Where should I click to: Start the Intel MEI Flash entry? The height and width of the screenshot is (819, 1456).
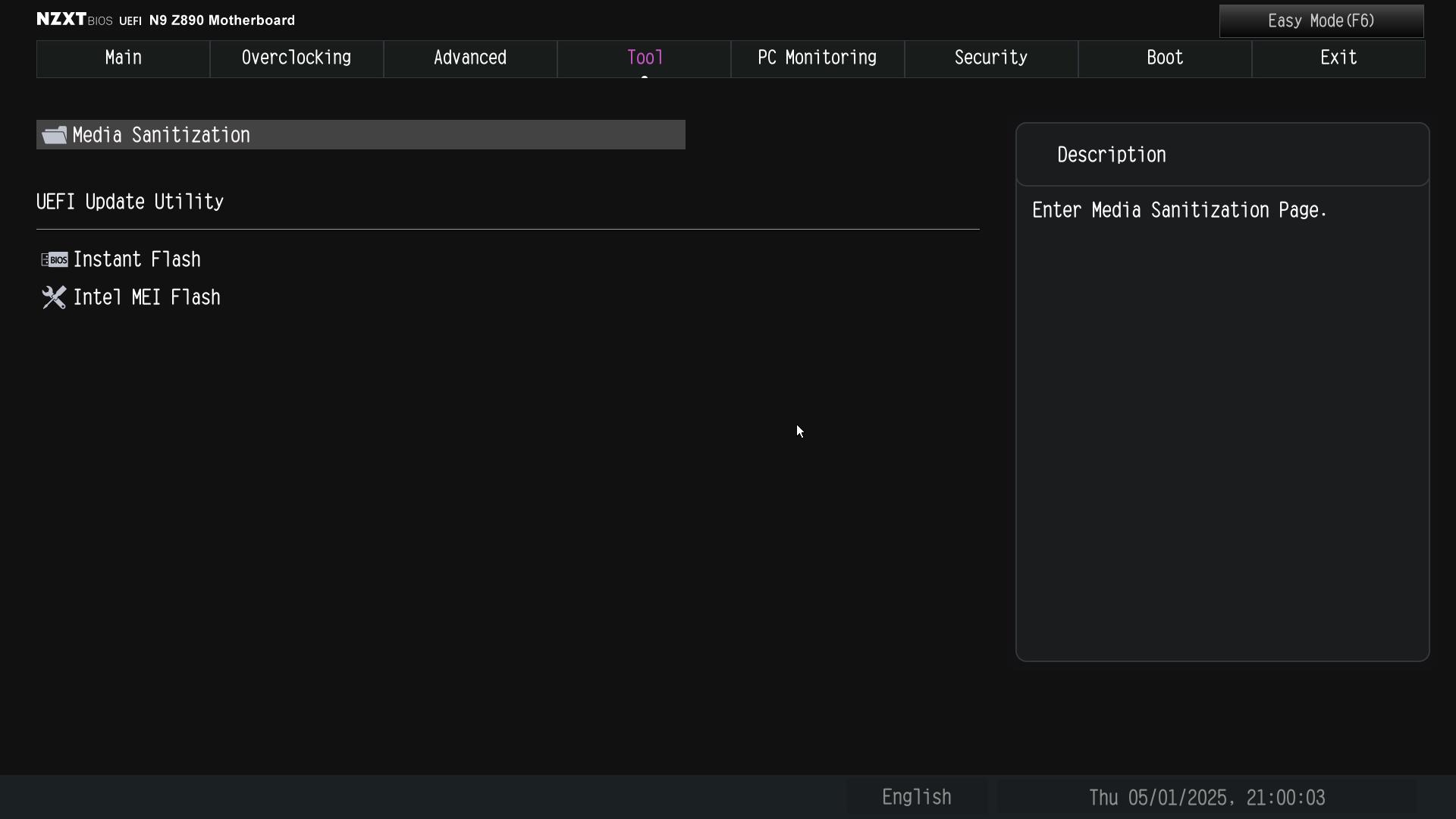click(x=147, y=297)
